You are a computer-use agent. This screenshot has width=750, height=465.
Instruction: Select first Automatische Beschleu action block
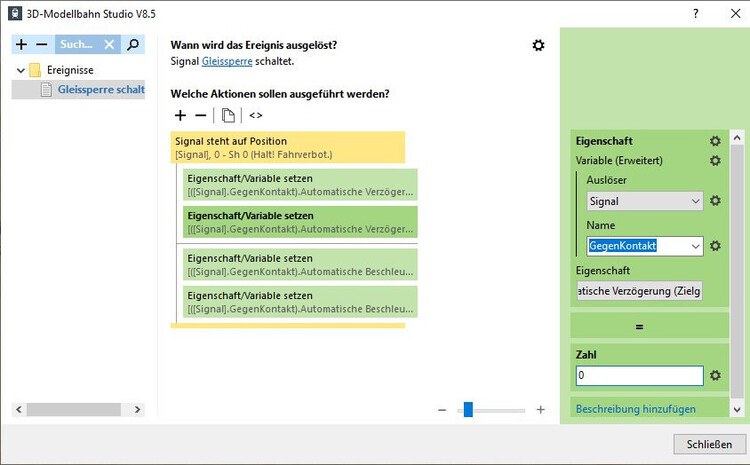300,265
